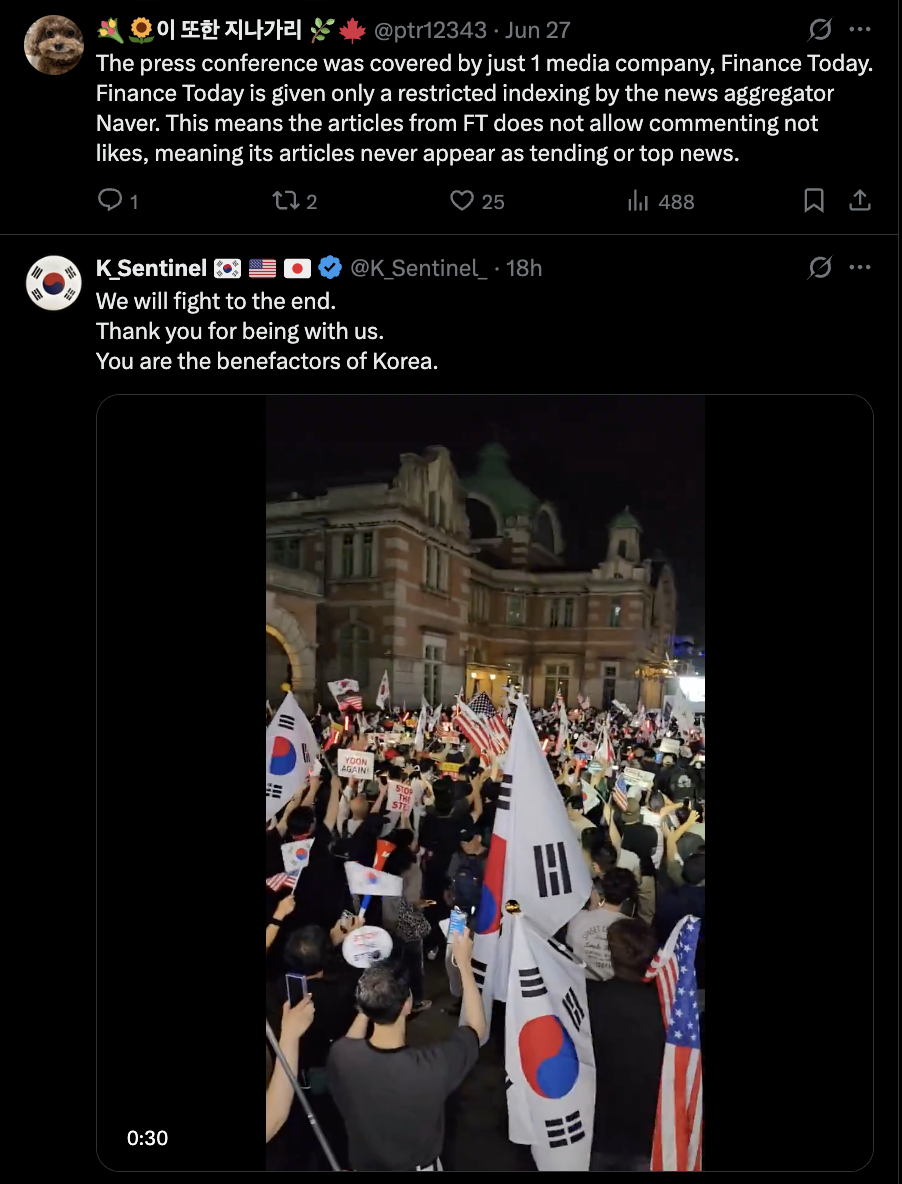
Task: Open the 18h tweet timestamp
Action: pos(524,268)
